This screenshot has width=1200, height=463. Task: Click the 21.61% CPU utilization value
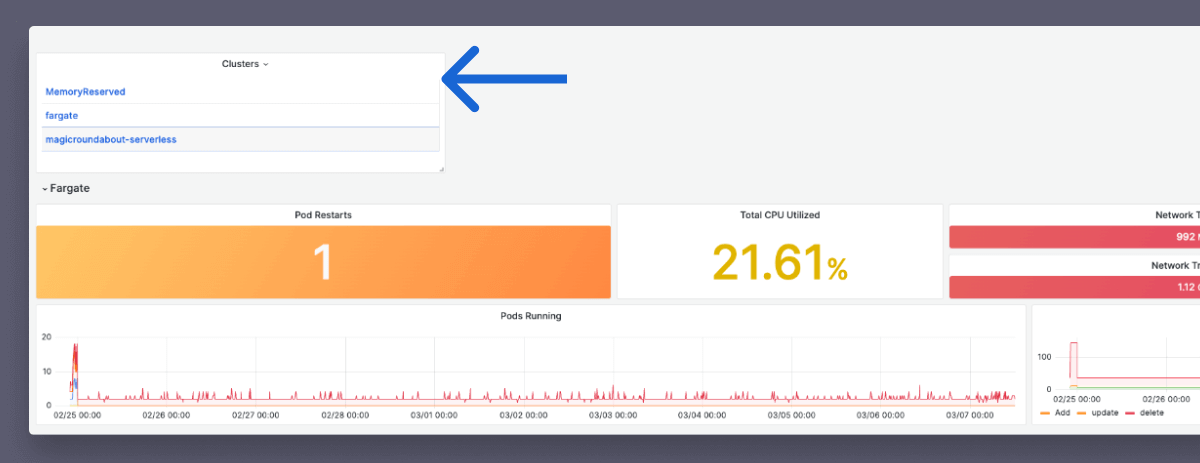(779, 264)
